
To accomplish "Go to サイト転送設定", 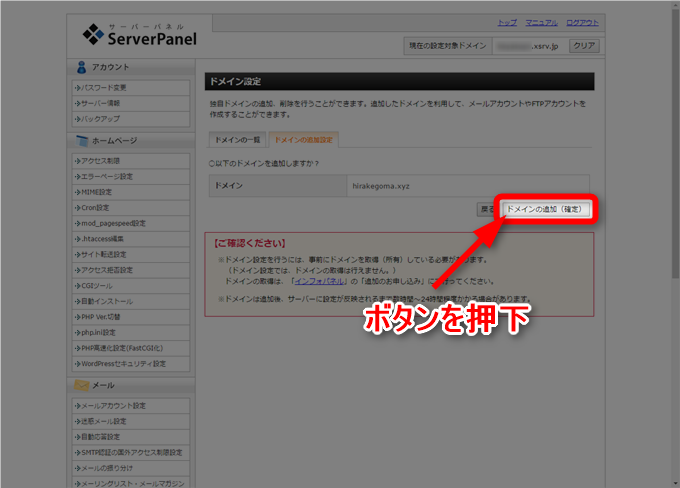I will click(131, 255).
